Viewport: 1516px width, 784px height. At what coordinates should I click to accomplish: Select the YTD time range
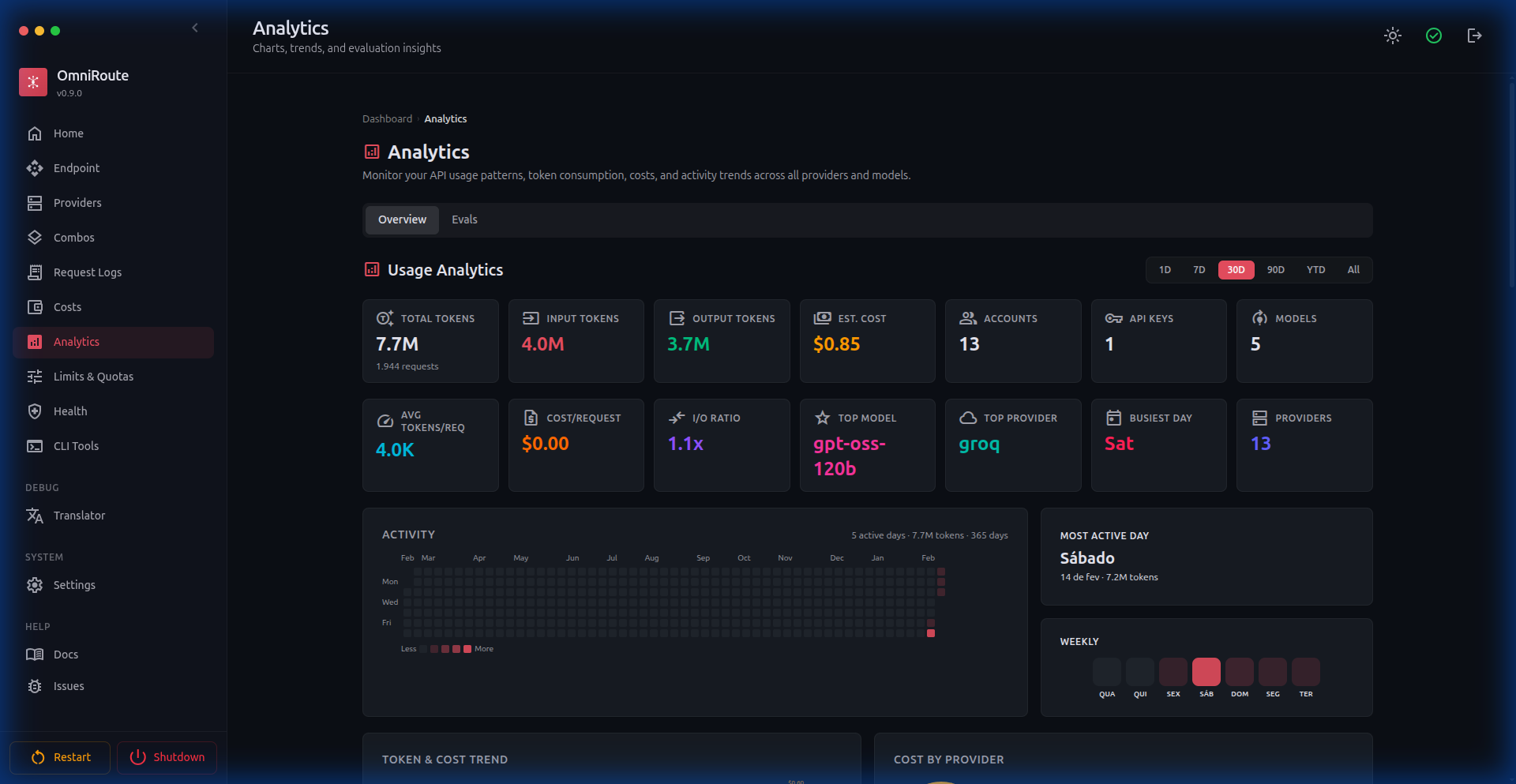click(x=1315, y=270)
